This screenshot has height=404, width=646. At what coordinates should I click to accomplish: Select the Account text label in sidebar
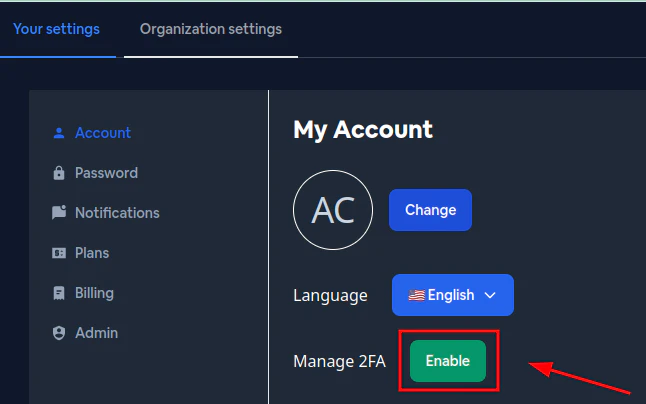point(103,133)
